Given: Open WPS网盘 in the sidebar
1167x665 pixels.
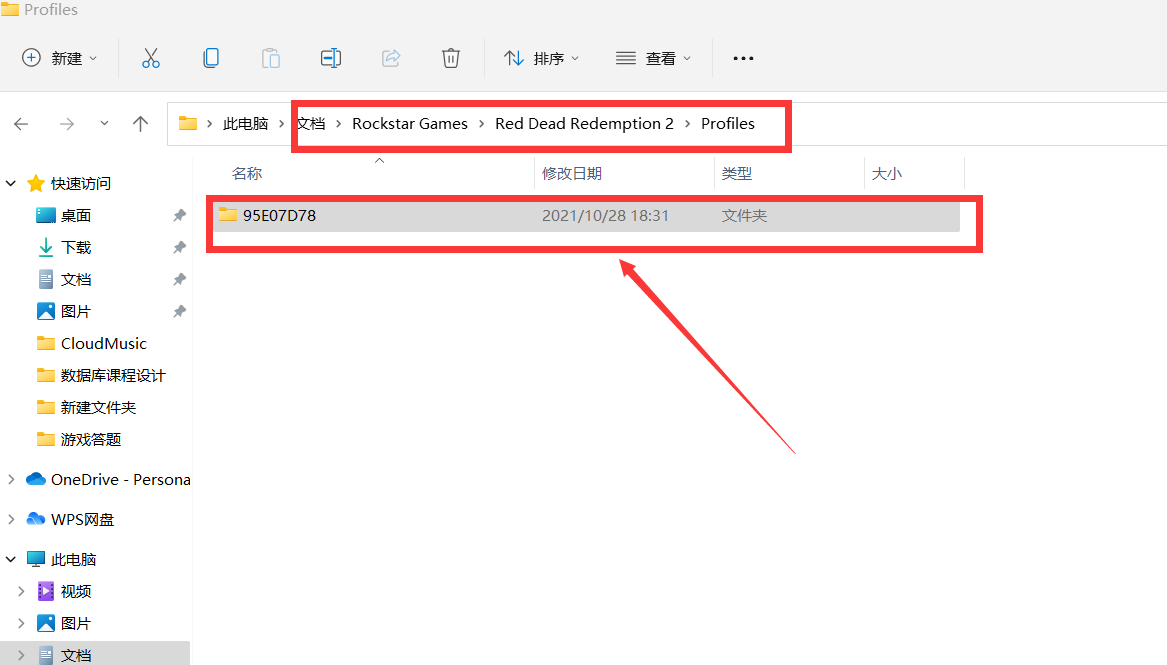Looking at the screenshot, I should (x=83, y=519).
